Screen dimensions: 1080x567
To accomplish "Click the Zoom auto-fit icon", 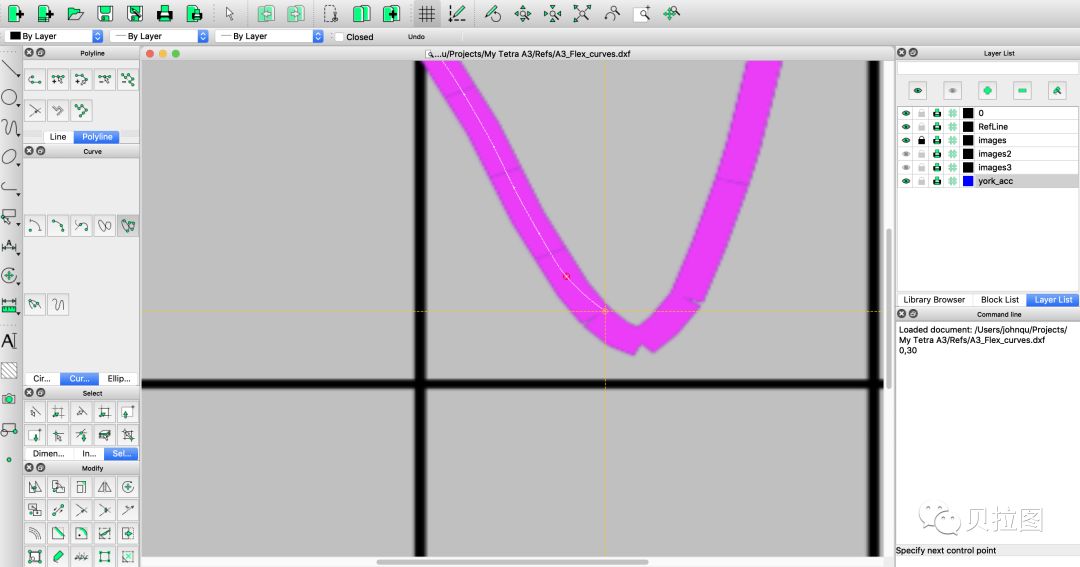I will coord(582,13).
